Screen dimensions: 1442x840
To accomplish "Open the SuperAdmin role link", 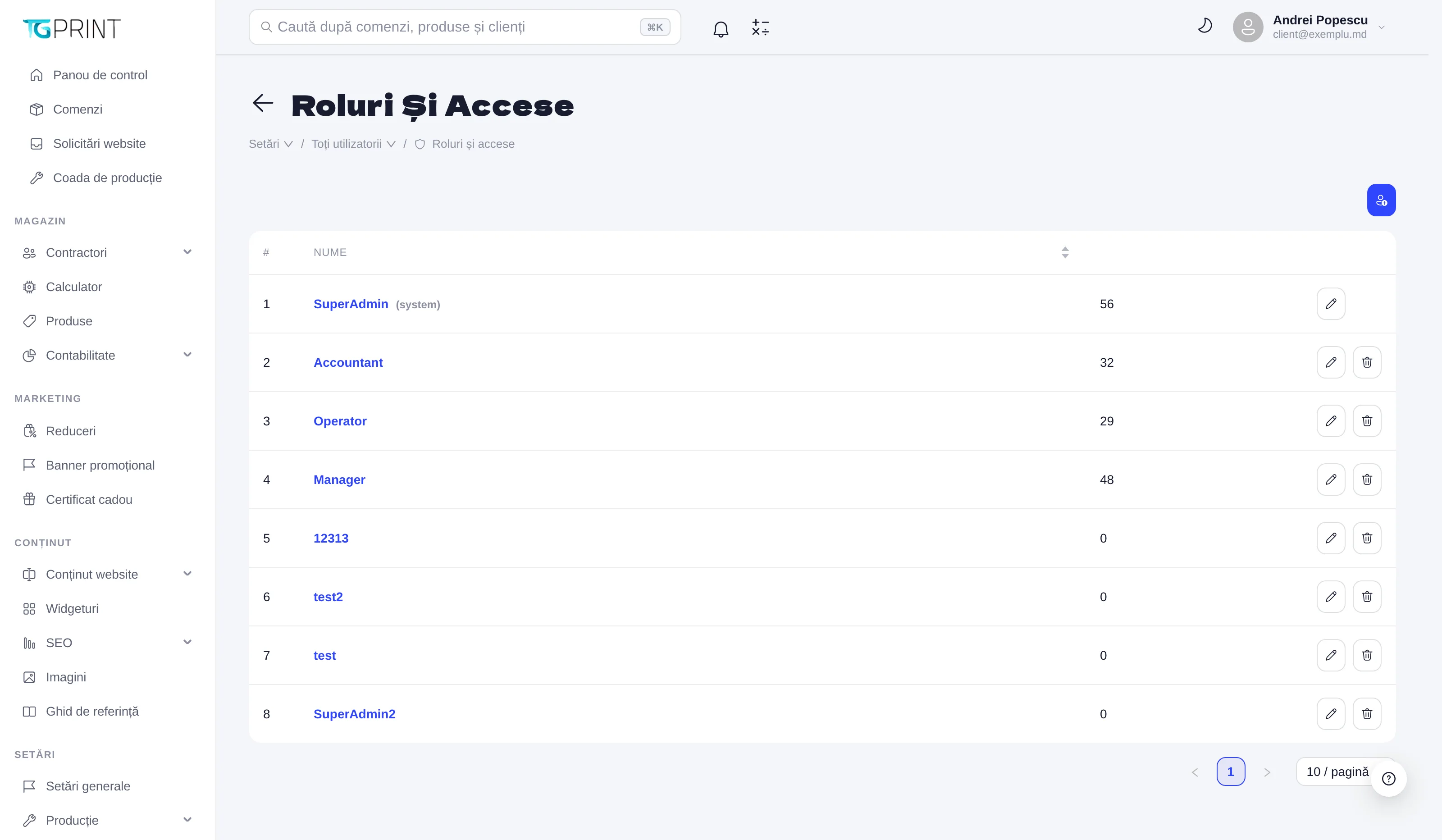I will 351,304.
